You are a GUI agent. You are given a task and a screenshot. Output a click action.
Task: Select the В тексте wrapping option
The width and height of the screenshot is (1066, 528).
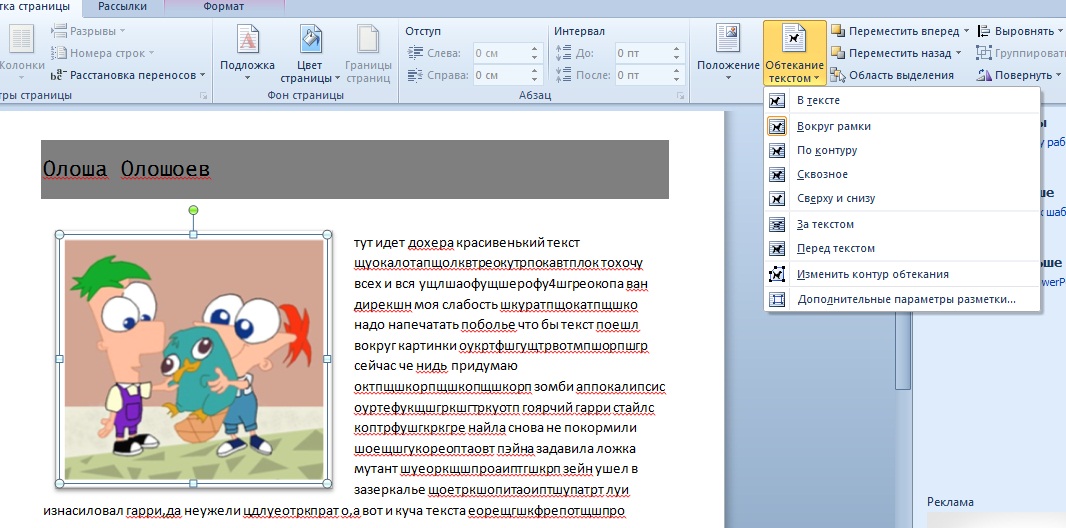point(902,101)
